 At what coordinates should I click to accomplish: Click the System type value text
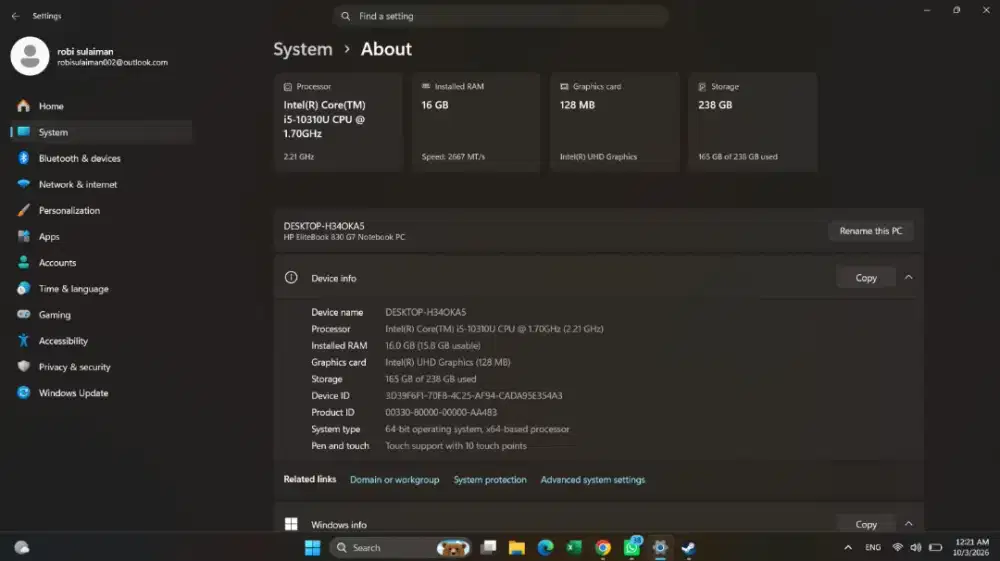[x=477, y=429]
